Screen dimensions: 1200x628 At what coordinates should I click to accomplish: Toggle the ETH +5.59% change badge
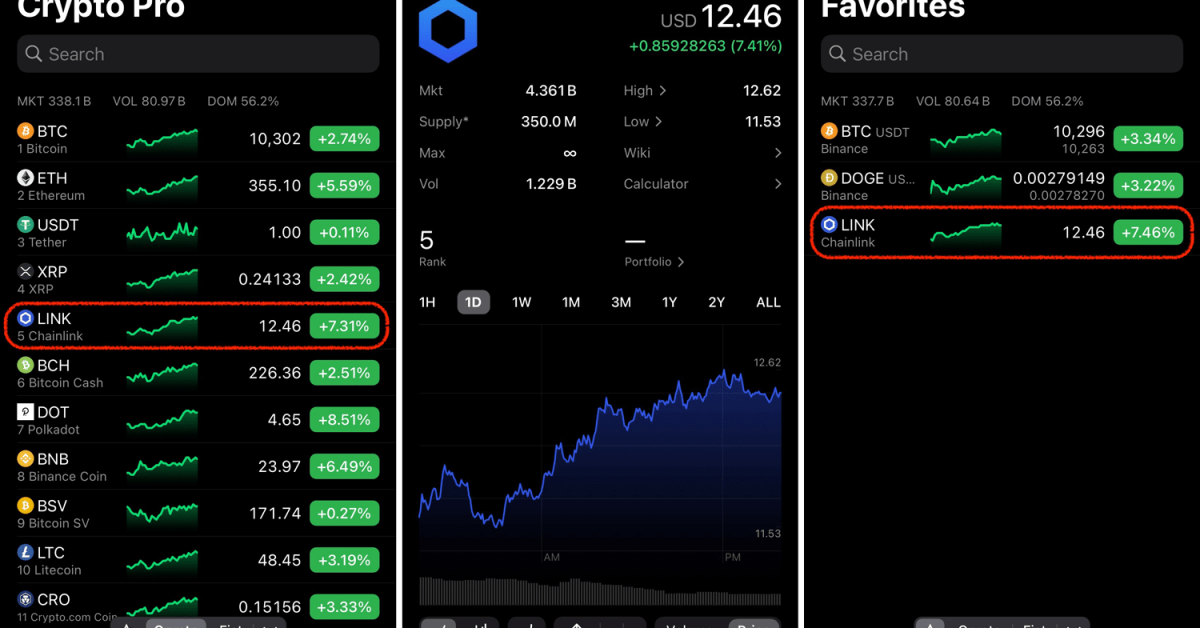click(345, 185)
